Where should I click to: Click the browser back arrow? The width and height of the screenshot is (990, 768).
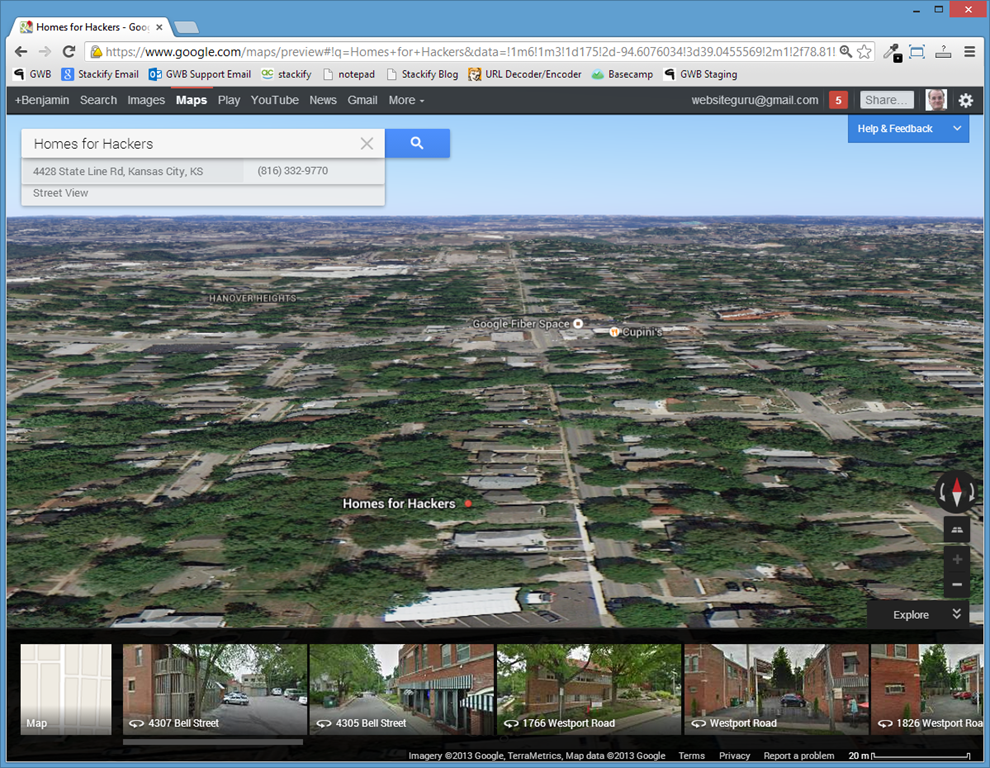pos(21,52)
